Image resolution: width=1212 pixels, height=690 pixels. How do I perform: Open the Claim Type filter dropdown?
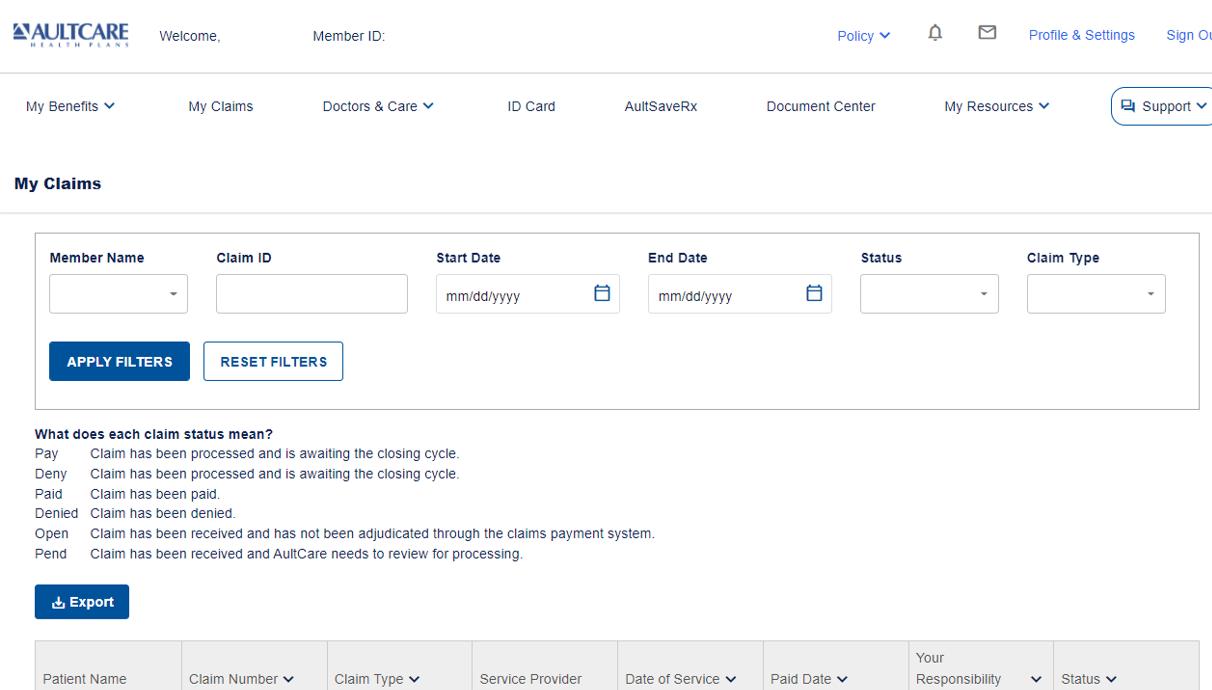[x=1096, y=294]
